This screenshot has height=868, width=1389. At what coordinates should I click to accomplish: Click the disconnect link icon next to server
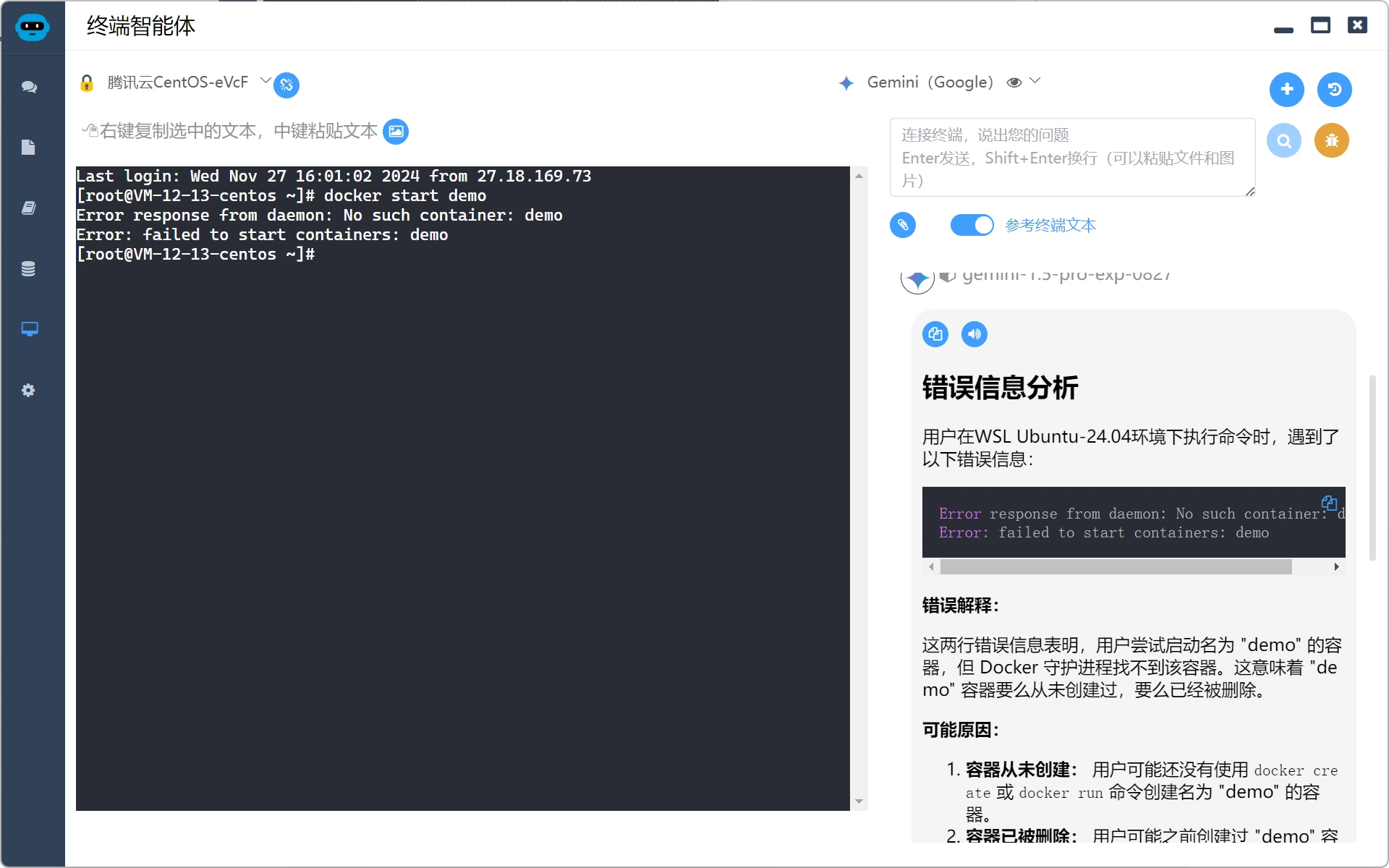286,85
